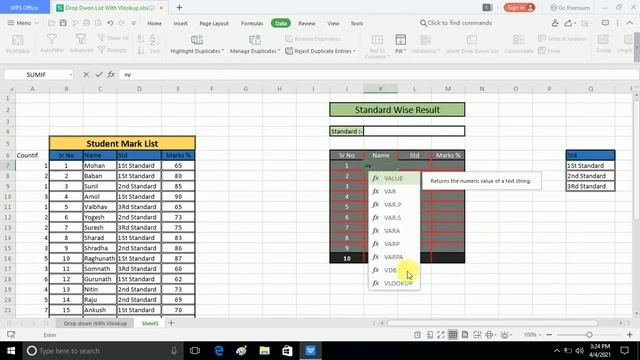
Task: Click zoom out minus icon
Action: [549, 335]
